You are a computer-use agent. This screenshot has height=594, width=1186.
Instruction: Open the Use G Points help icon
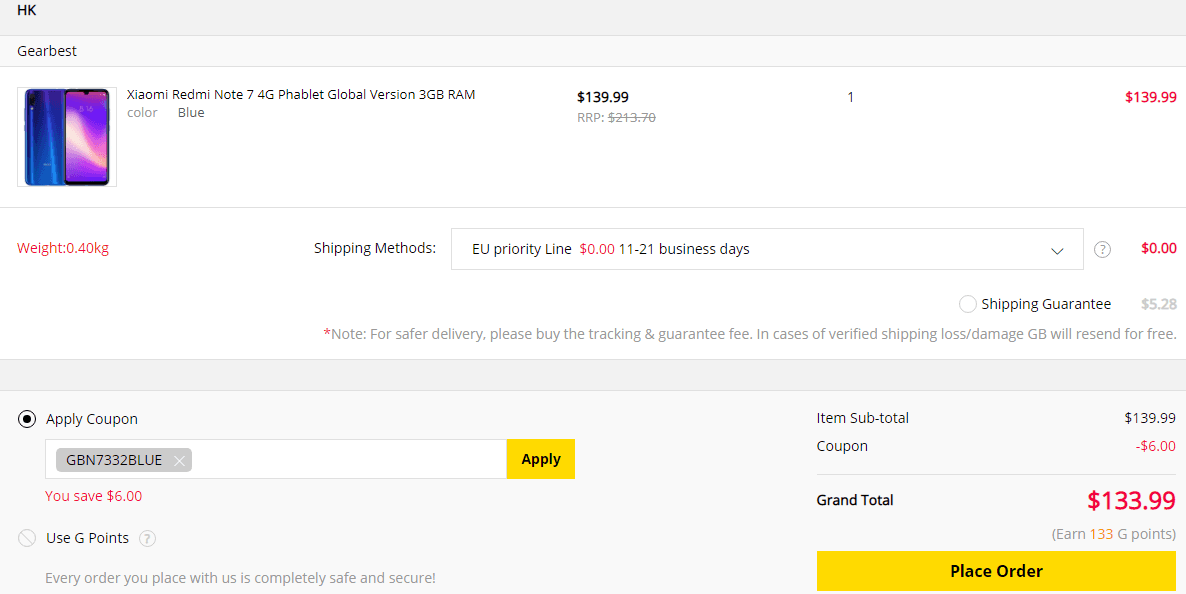click(x=147, y=539)
